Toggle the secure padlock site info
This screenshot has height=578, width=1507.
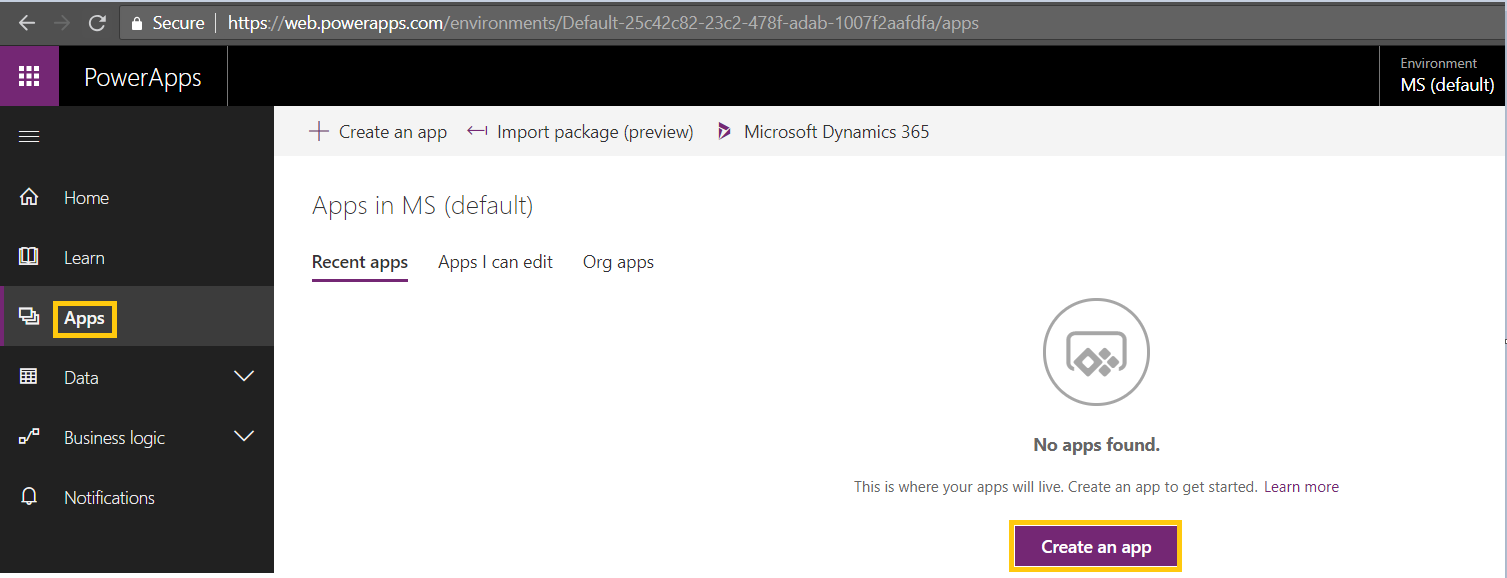pyautogui.click(x=134, y=22)
